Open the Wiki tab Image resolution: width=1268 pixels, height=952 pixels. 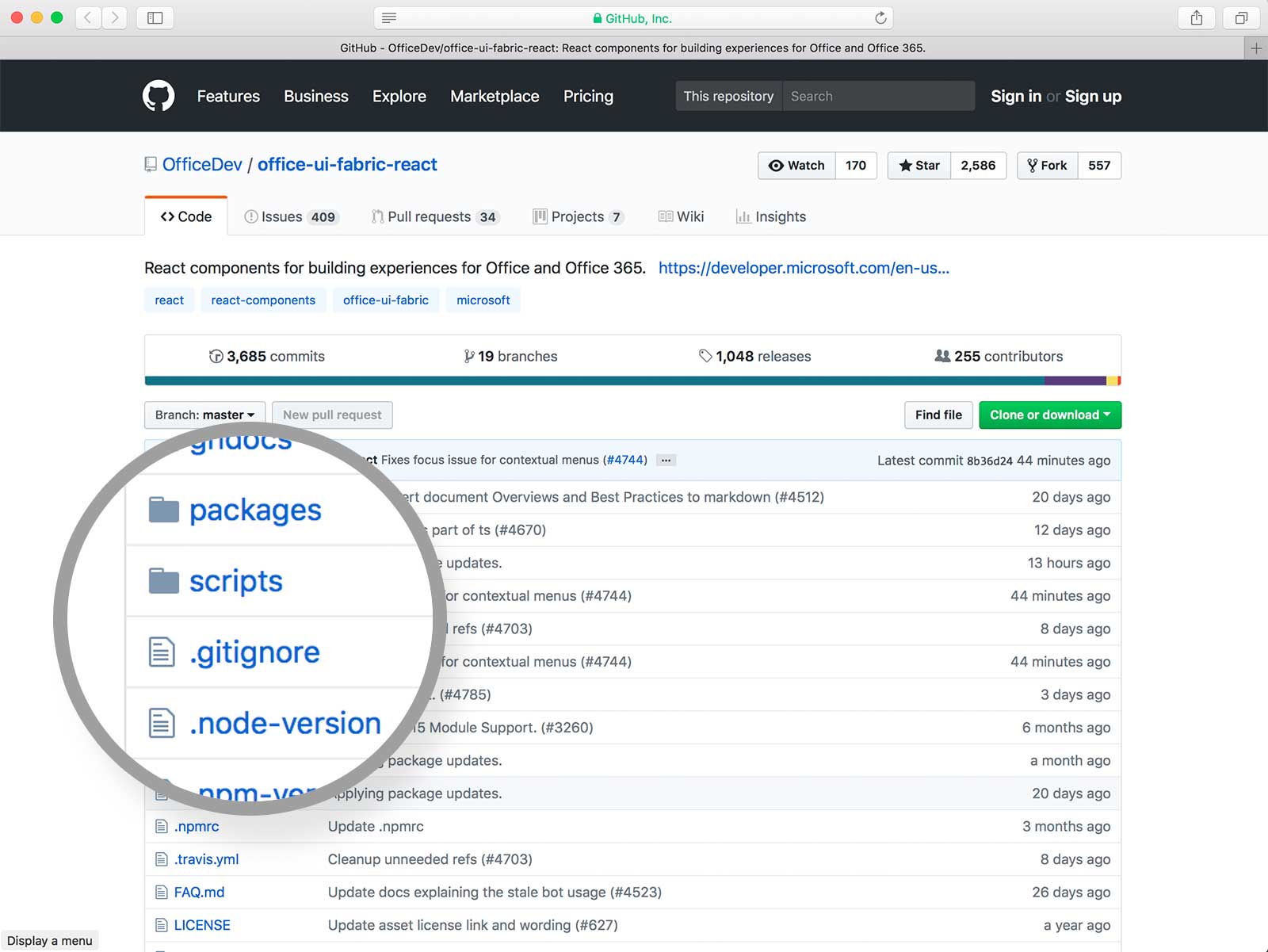(x=681, y=217)
